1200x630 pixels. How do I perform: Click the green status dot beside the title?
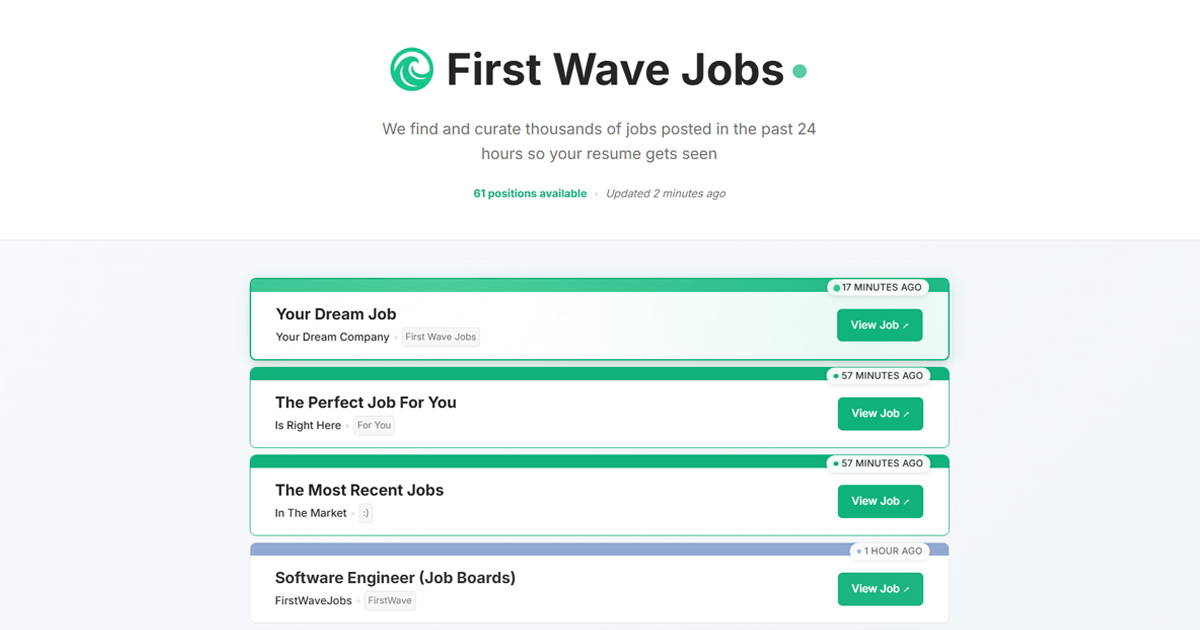tap(799, 70)
